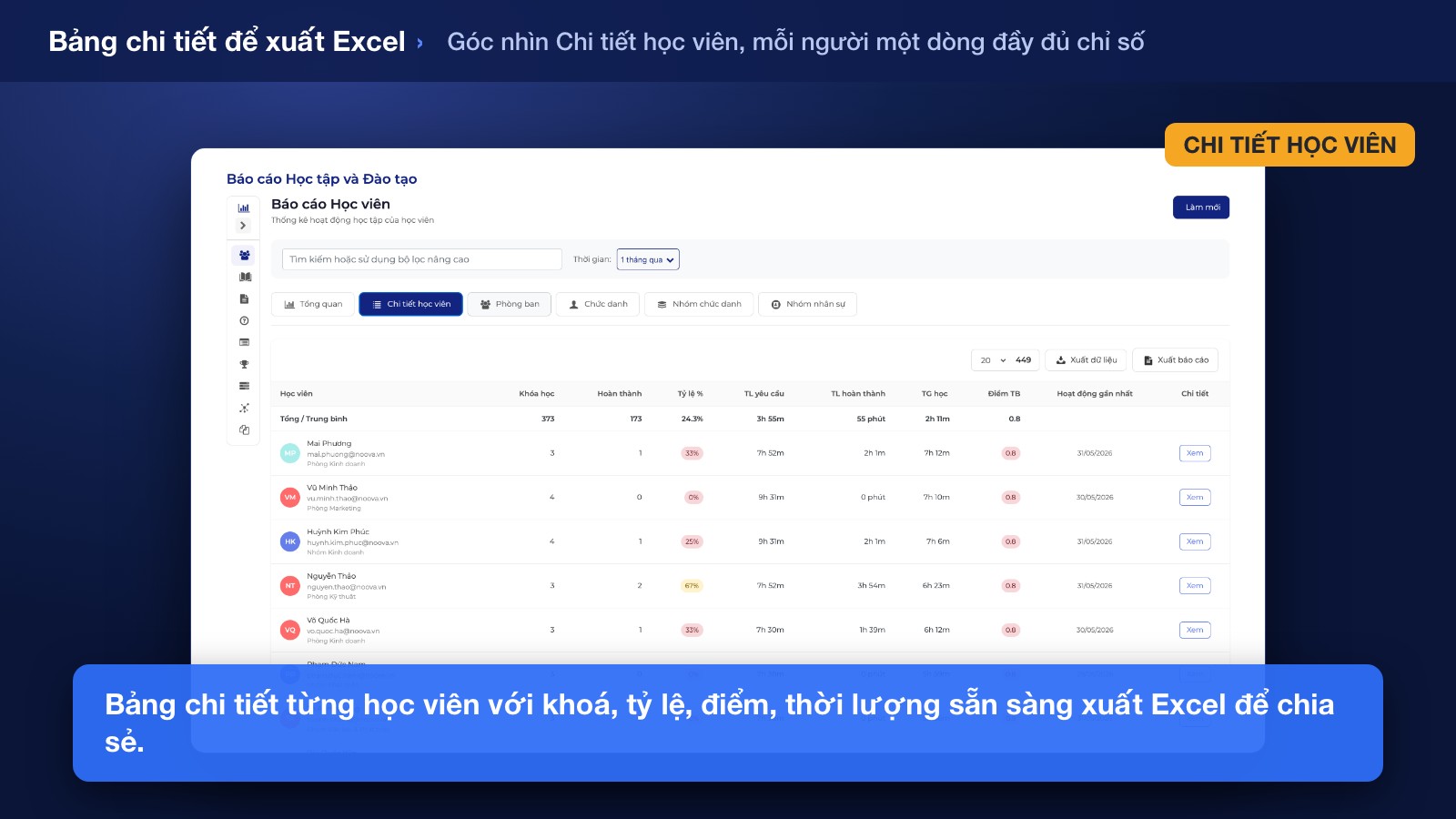
Task: Click the Tỷ lệ % column header
Action: click(x=691, y=394)
